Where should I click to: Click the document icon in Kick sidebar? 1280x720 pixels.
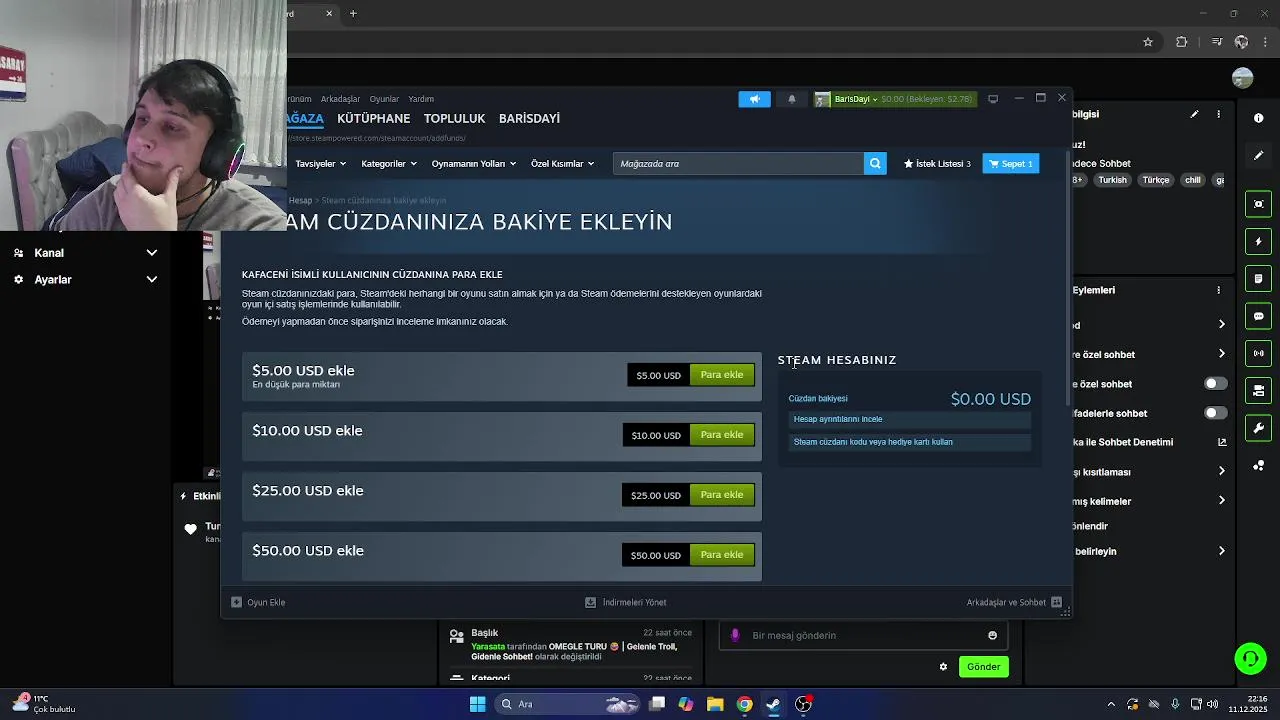tap(1258, 278)
